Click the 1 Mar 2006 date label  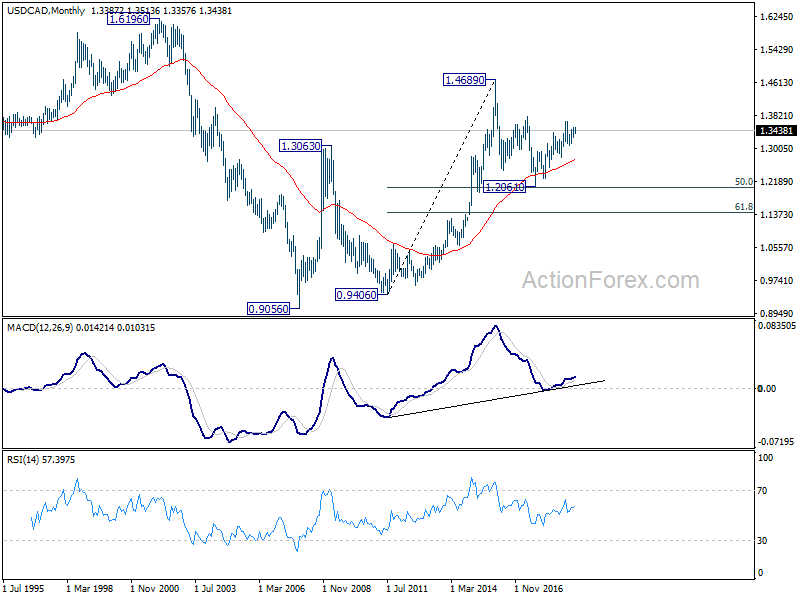pos(282,588)
